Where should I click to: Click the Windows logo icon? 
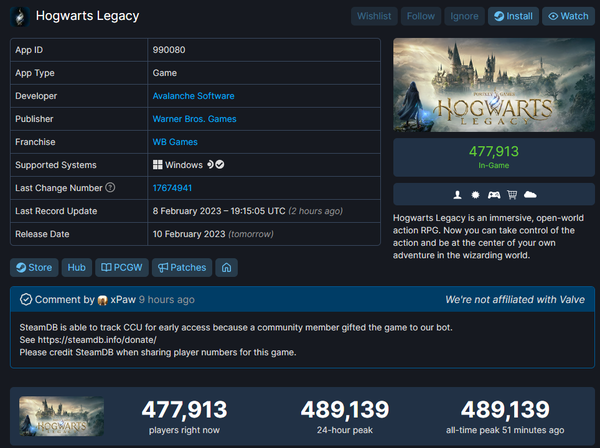(x=158, y=165)
